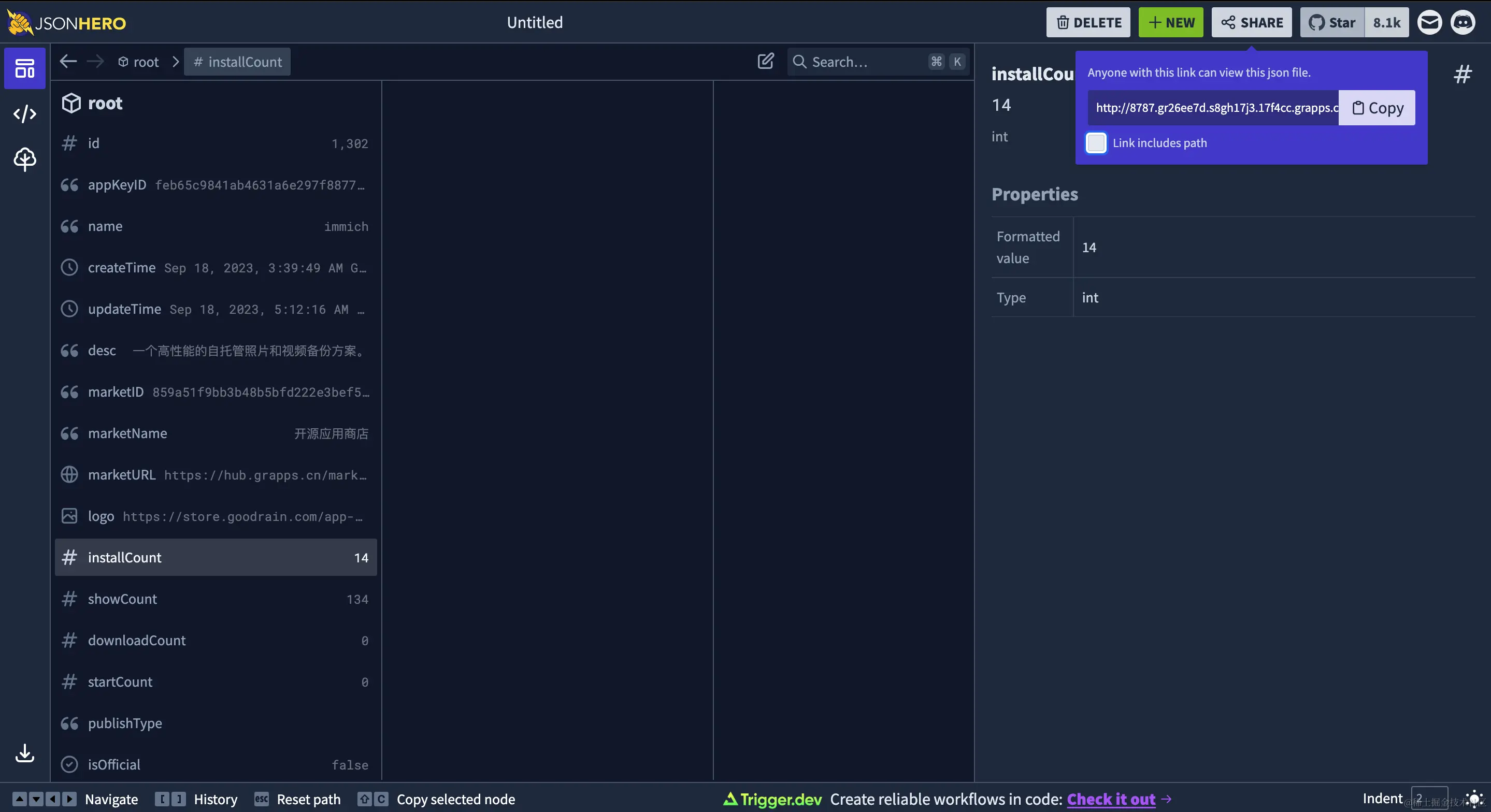Select the installCount breadcrumb tab
1491x812 pixels.
click(237, 62)
